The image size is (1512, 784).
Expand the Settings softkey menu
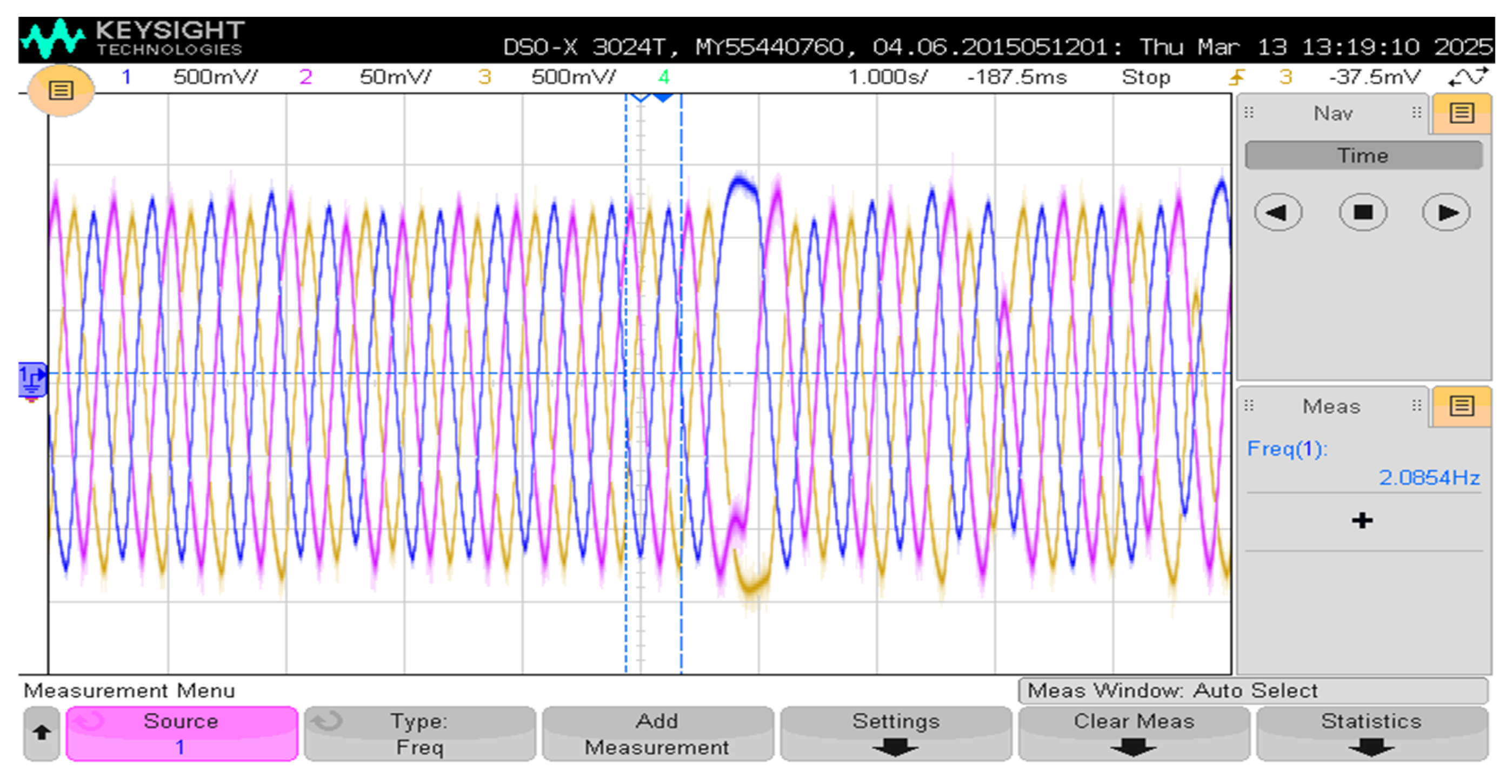click(x=895, y=734)
